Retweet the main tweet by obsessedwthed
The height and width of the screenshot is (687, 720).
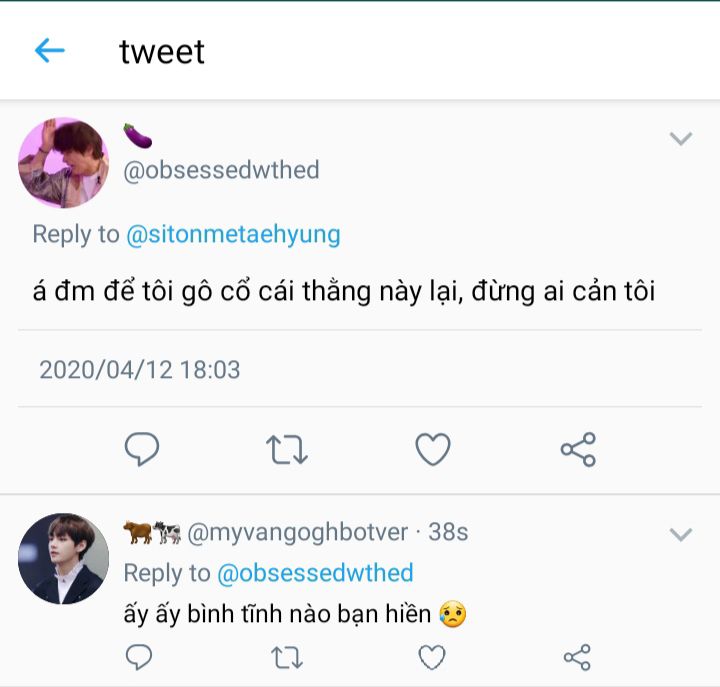pyautogui.click(x=287, y=450)
